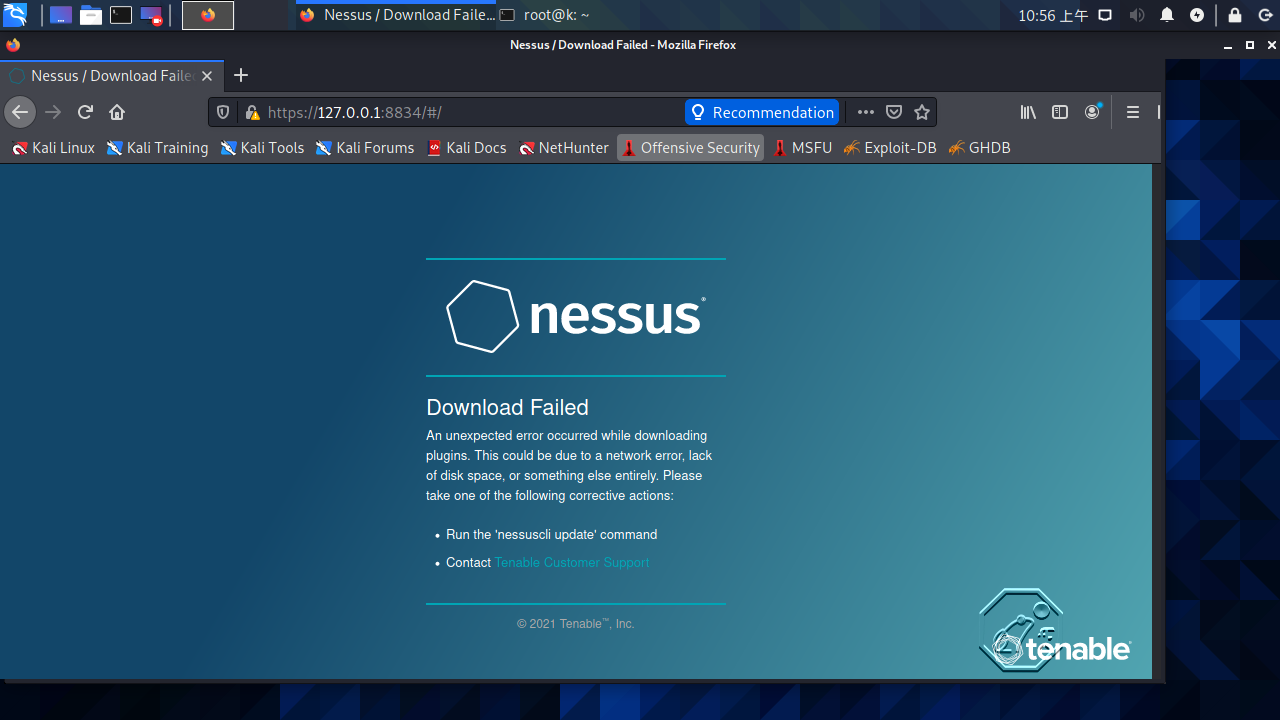Maximize the Firefox window
Screen dimensions: 1280x720
pyautogui.click(x=1250, y=45)
